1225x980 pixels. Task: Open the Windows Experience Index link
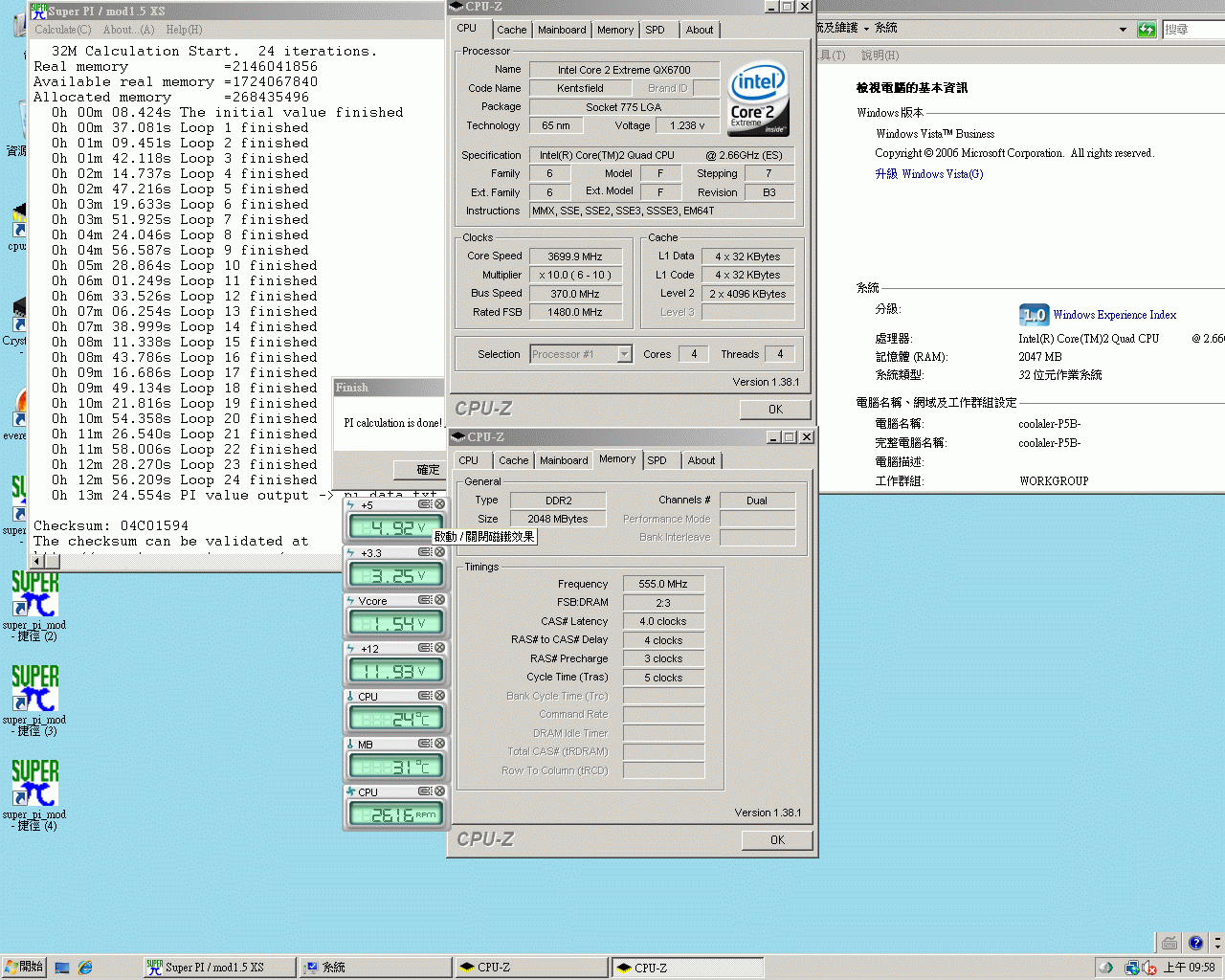click(1114, 315)
